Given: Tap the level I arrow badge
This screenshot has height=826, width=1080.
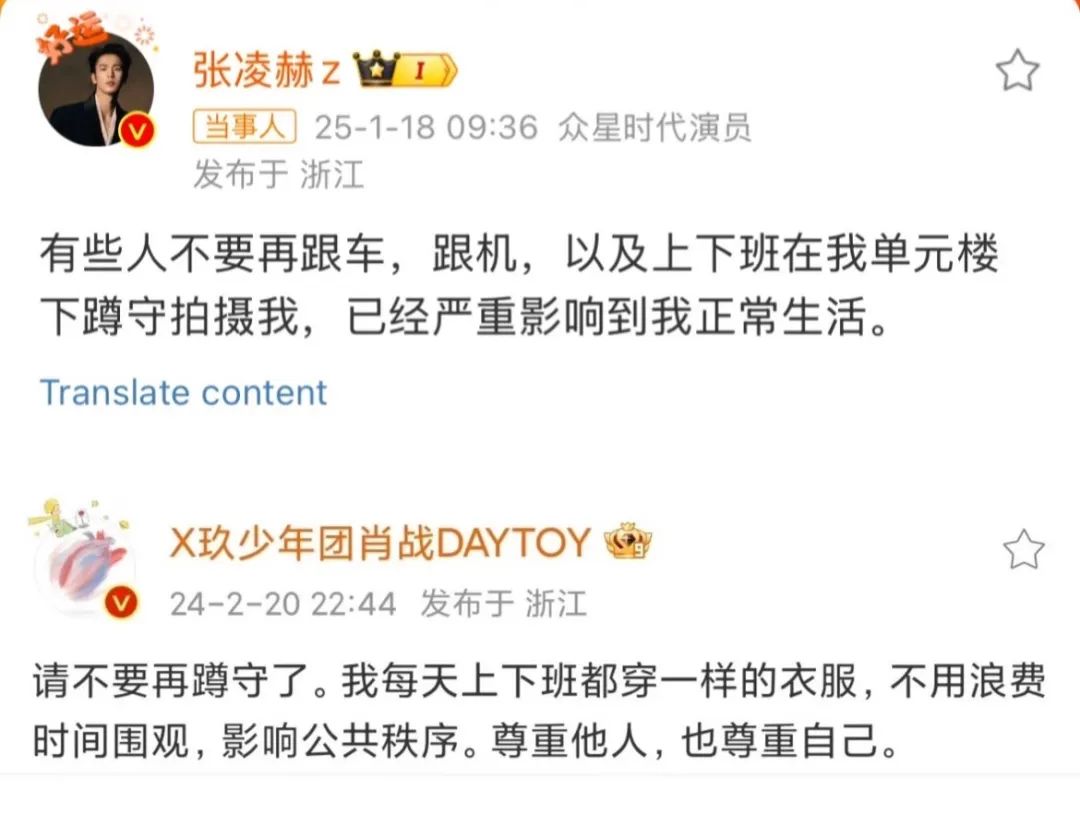Looking at the screenshot, I should (x=428, y=70).
